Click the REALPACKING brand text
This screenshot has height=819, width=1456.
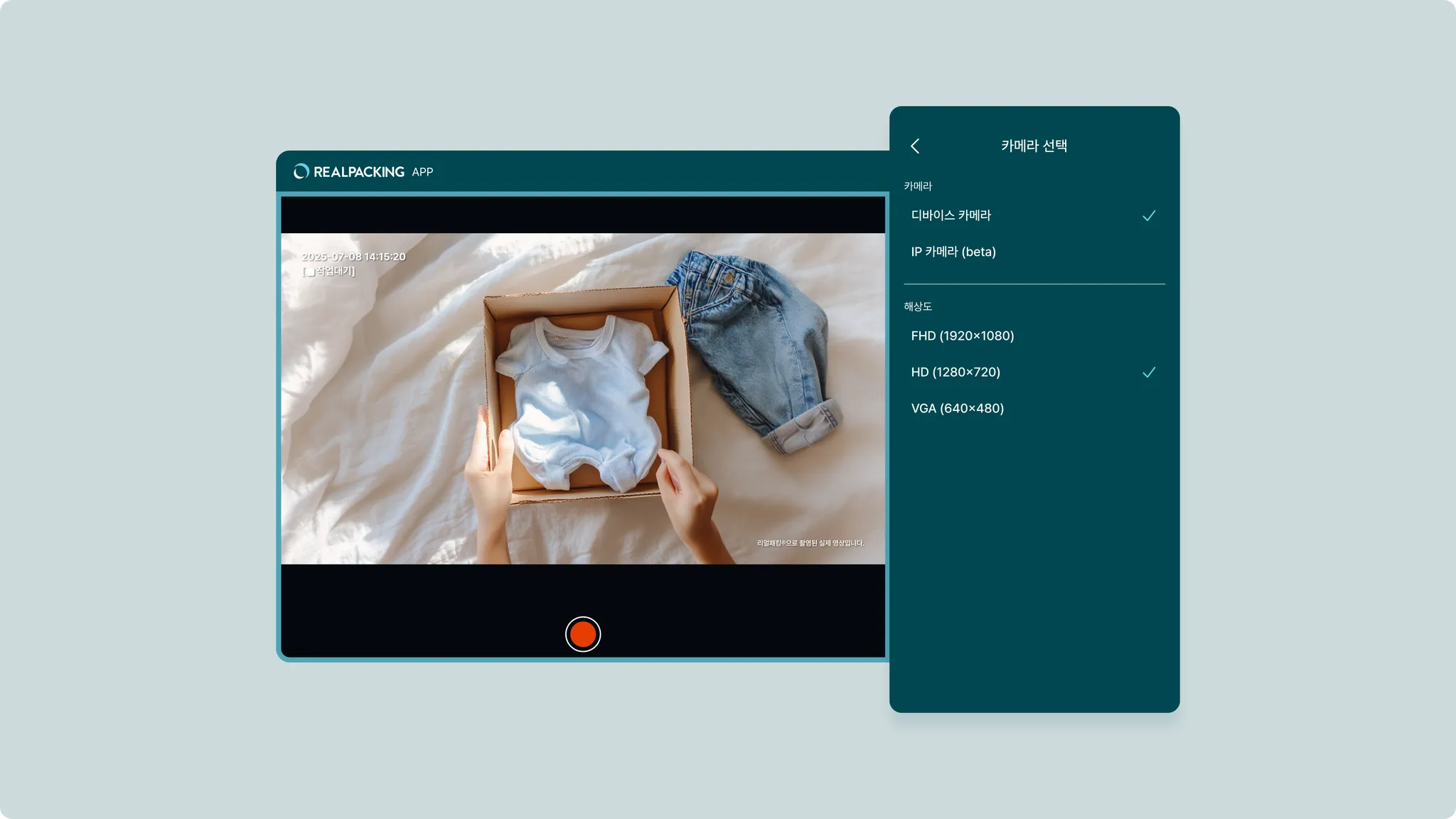[x=358, y=172]
